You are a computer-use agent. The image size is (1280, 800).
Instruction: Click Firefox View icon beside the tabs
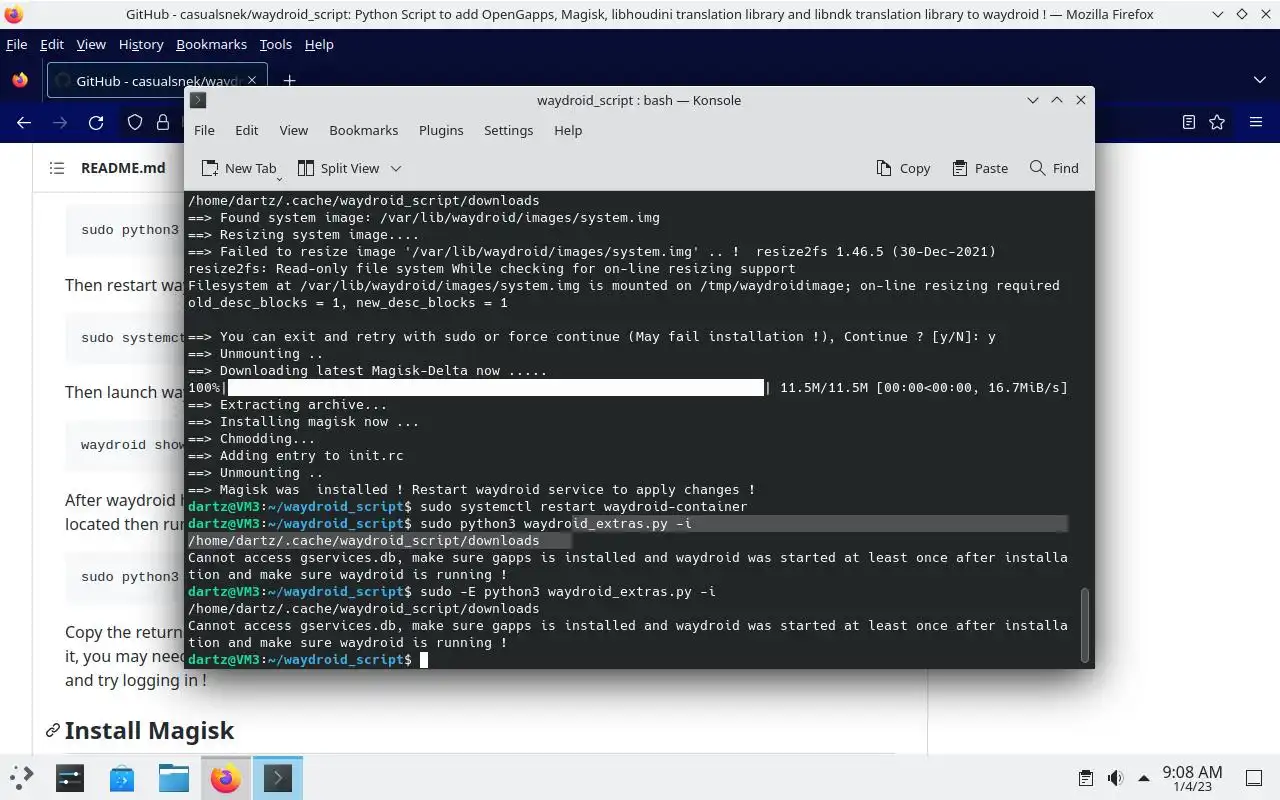(19, 80)
